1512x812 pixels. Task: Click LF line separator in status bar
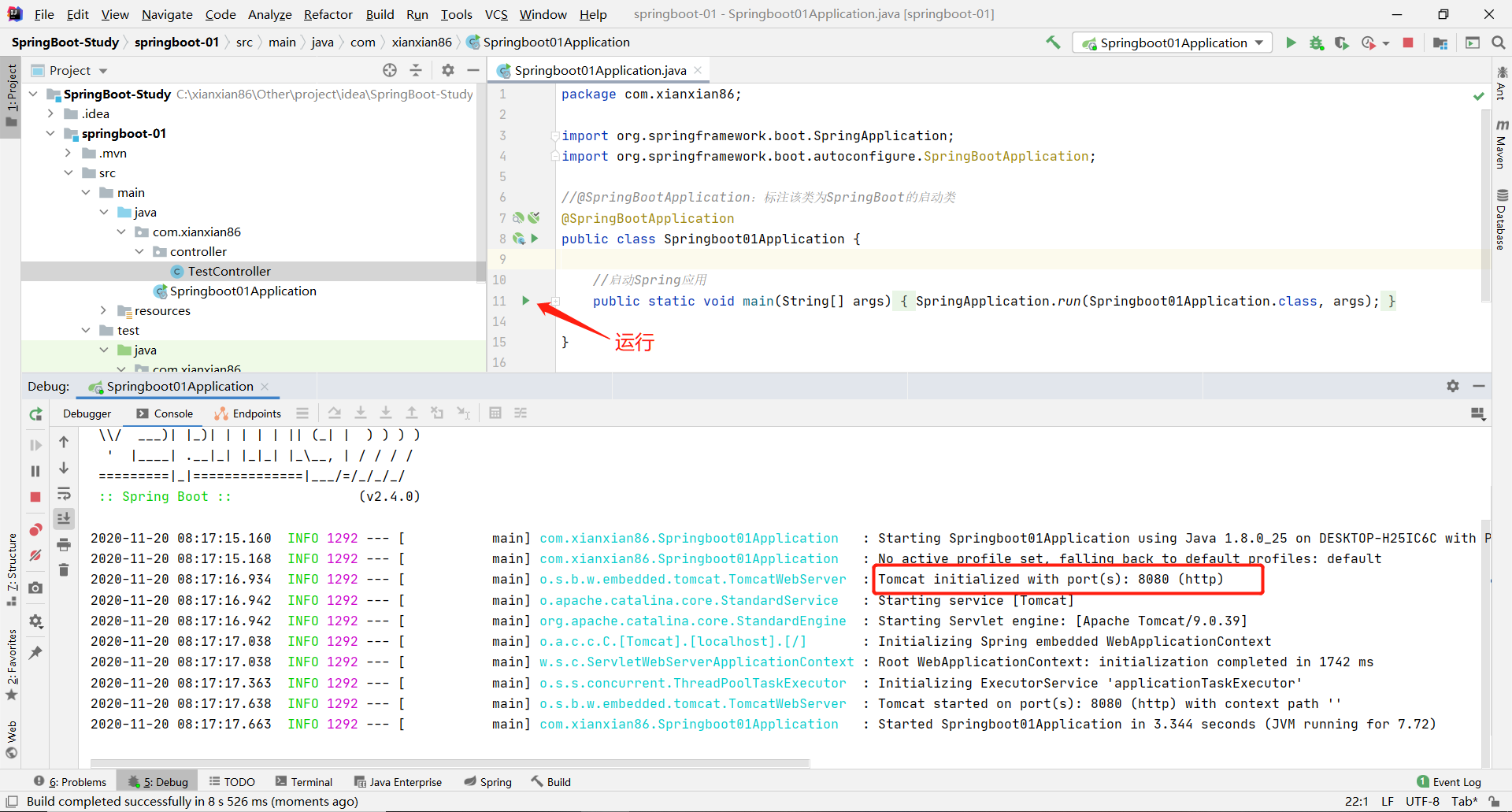pyautogui.click(x=1388, y=801)
